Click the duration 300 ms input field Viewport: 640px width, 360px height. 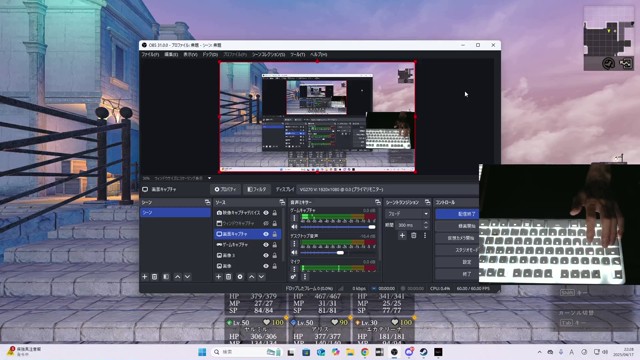point(409,225)
